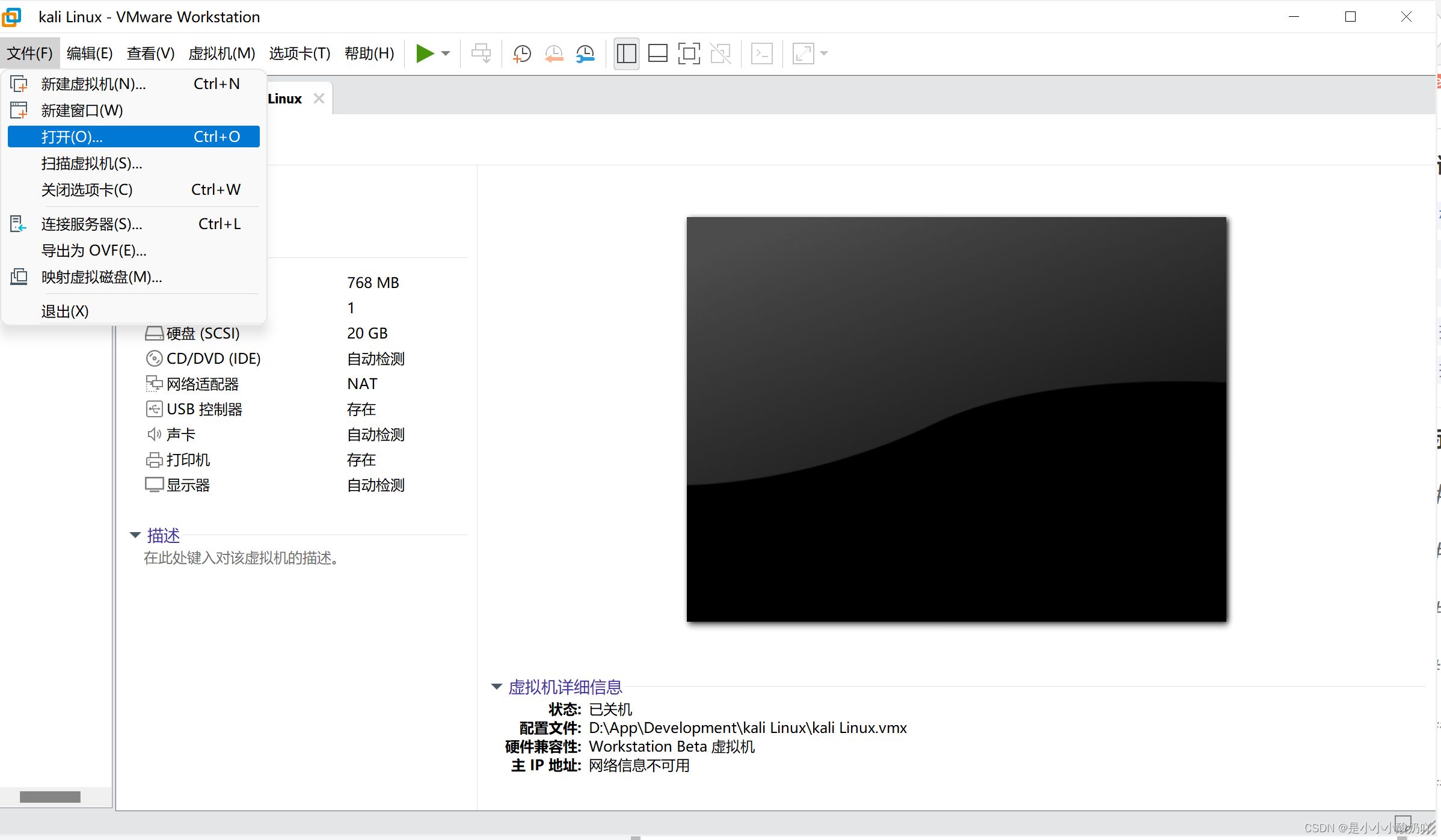Viewport: 1441px width, 840px height.
Task: Maximize the VMware Workstation window
Action: coord(1351,17)
